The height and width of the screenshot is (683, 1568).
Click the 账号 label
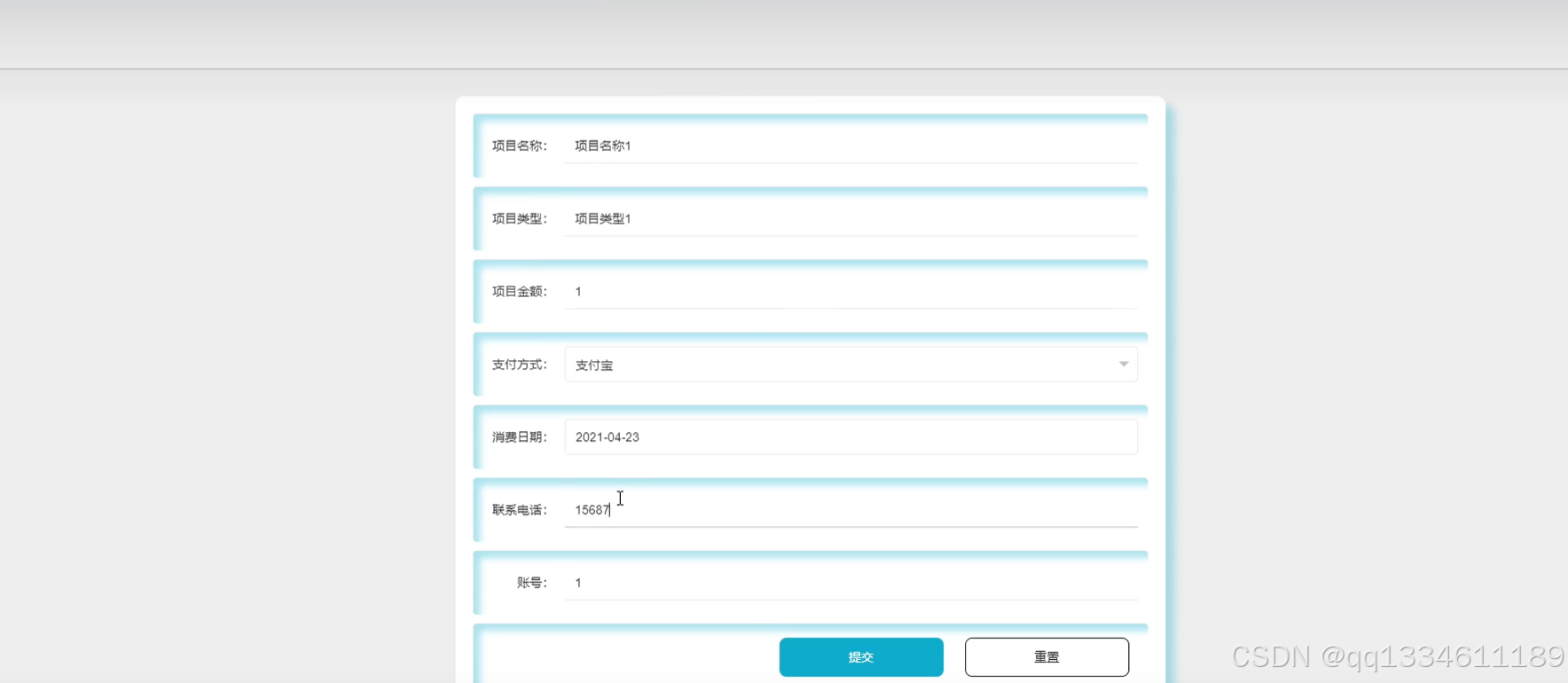coord(532,583)
